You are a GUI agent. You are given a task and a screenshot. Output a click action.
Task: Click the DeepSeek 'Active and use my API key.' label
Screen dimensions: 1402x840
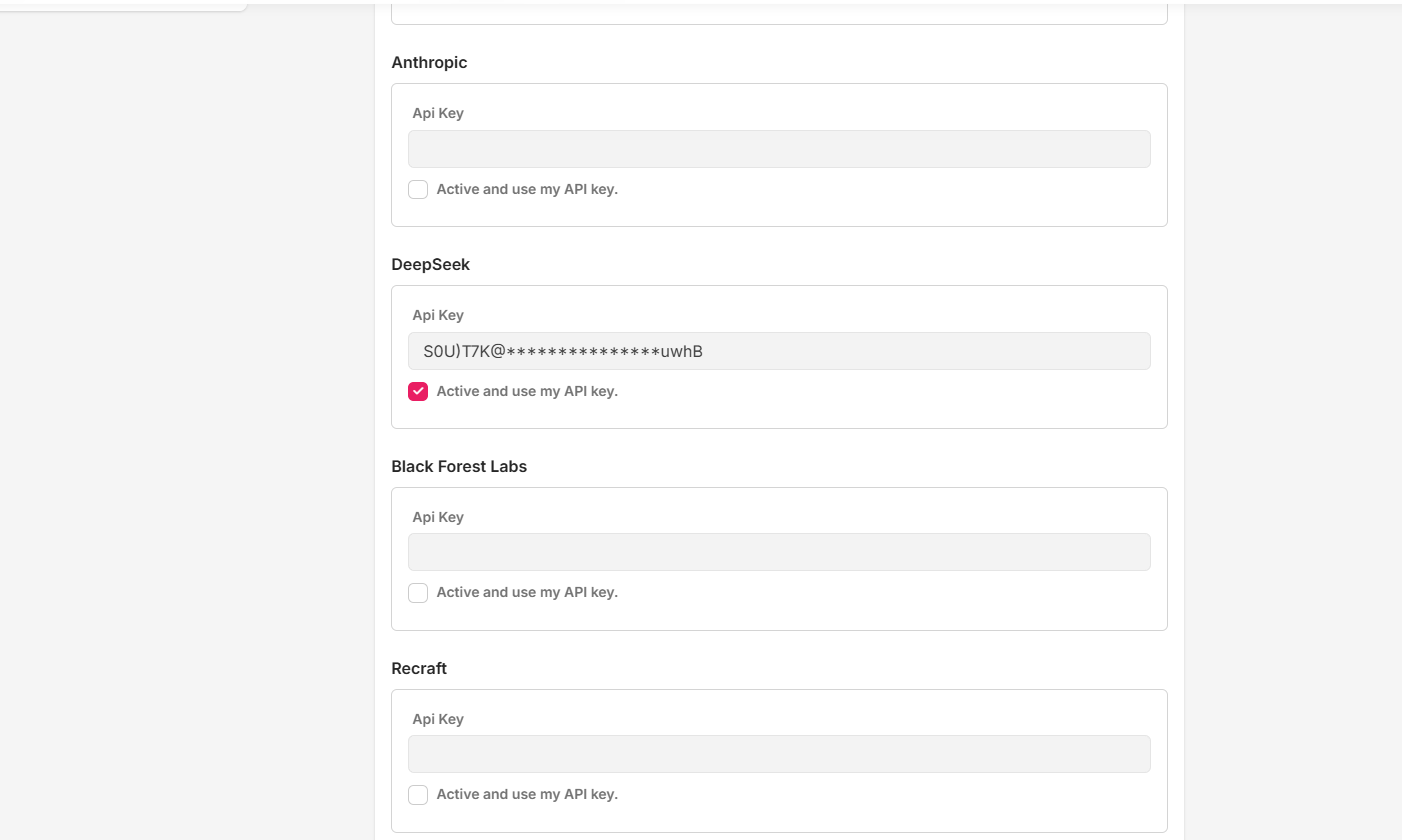click(527, 391)
